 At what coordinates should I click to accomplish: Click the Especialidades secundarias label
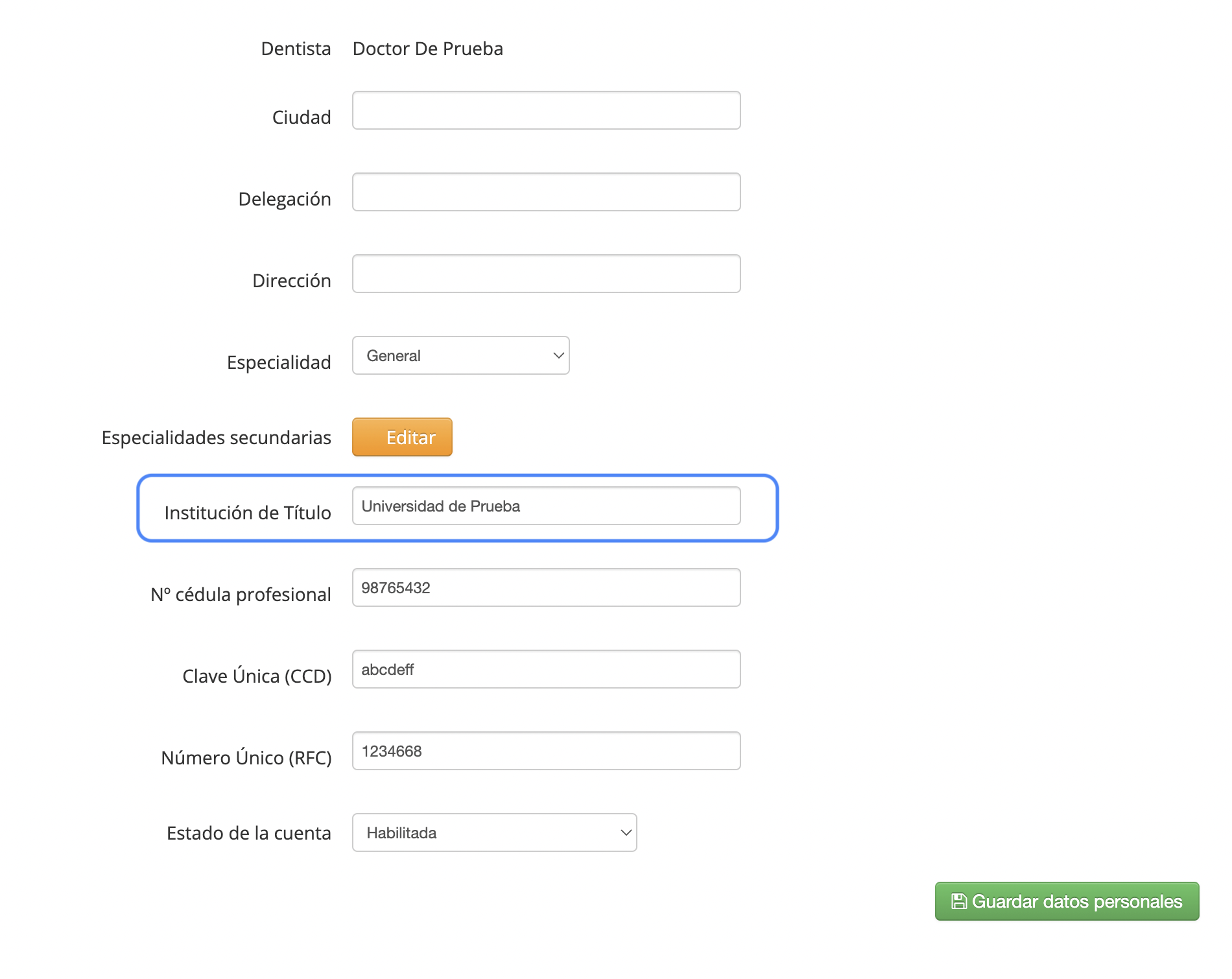(x=217, y=438)
